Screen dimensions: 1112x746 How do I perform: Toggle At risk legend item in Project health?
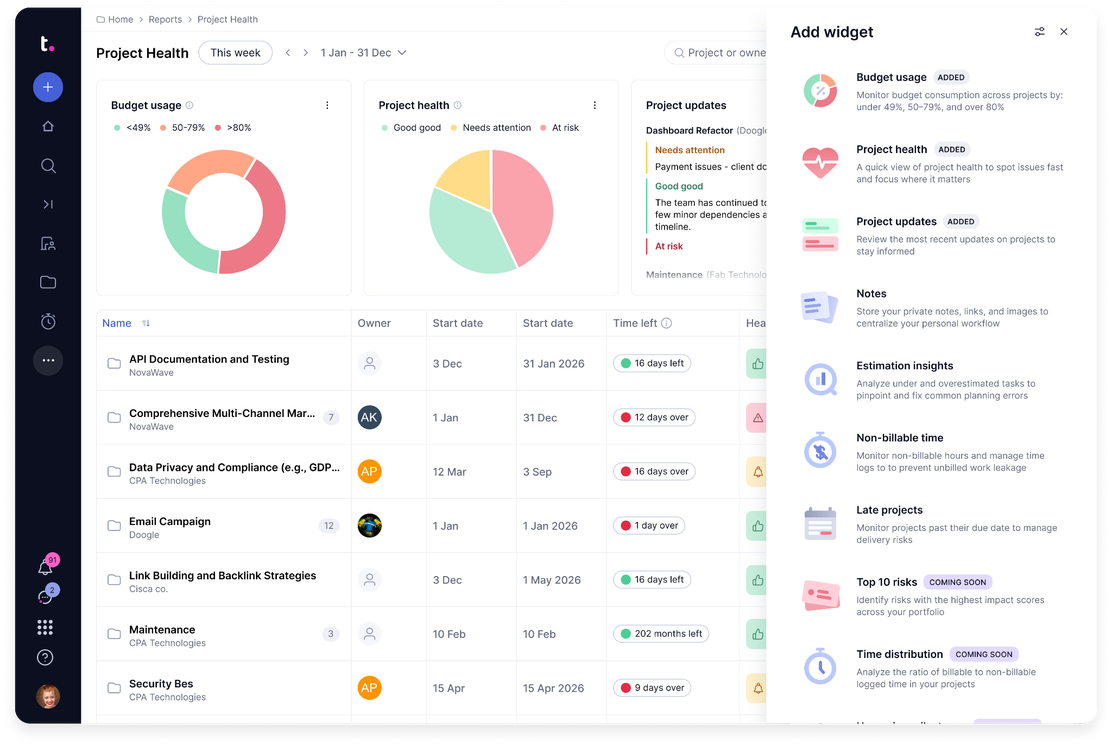pos(560,128)
